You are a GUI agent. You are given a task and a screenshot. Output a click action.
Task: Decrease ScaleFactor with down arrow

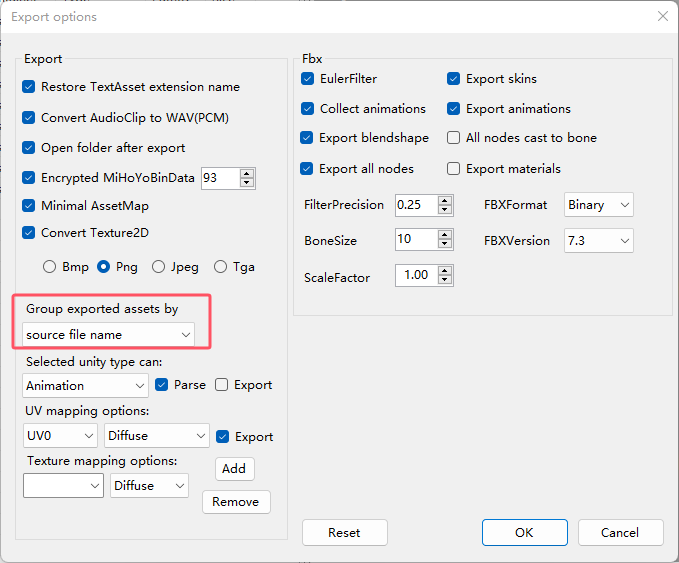[x=445, y=280]
